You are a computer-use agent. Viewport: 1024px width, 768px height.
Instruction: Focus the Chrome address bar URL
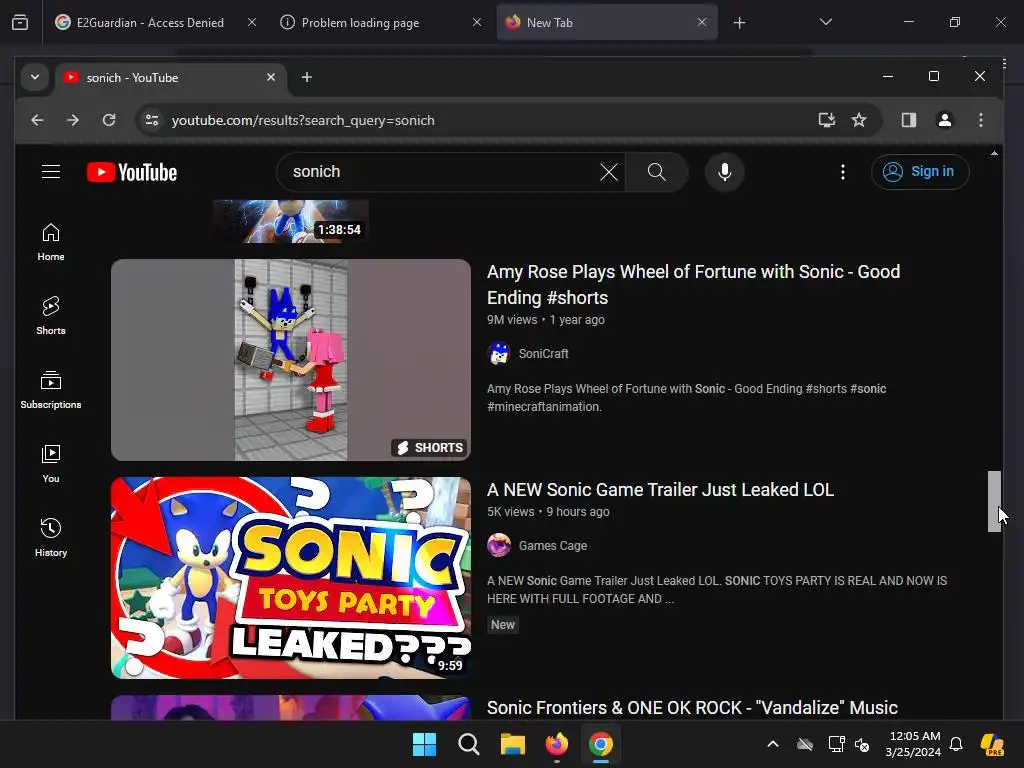pos(303,120)
